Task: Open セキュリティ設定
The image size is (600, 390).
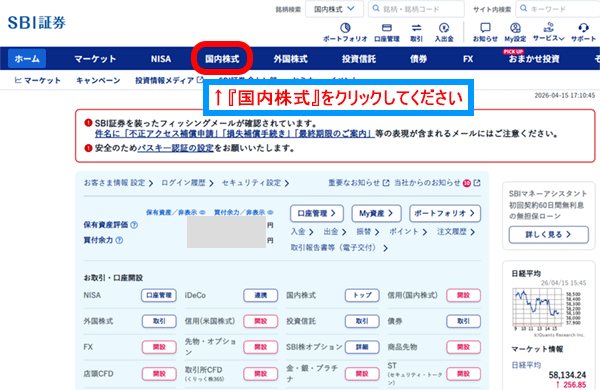Action: [x=255, y=183]
